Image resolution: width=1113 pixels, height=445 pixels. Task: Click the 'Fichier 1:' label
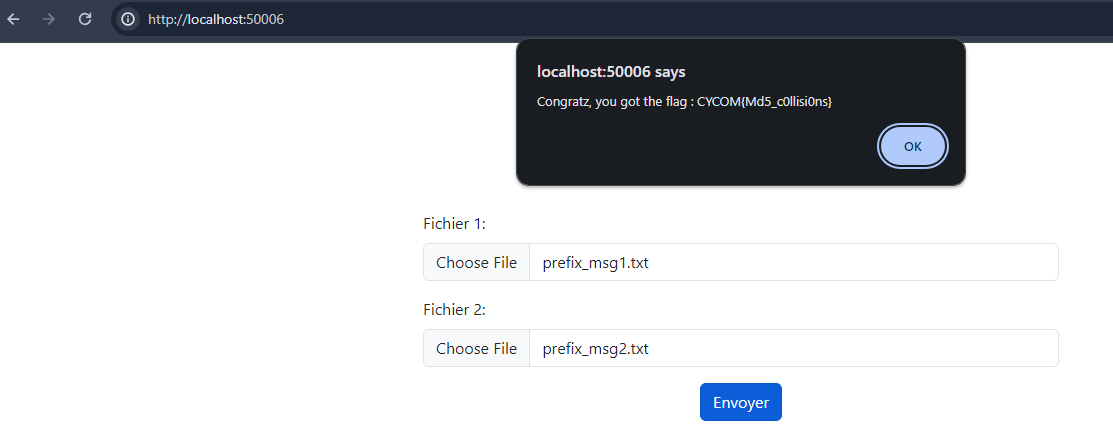pos(454,224)
